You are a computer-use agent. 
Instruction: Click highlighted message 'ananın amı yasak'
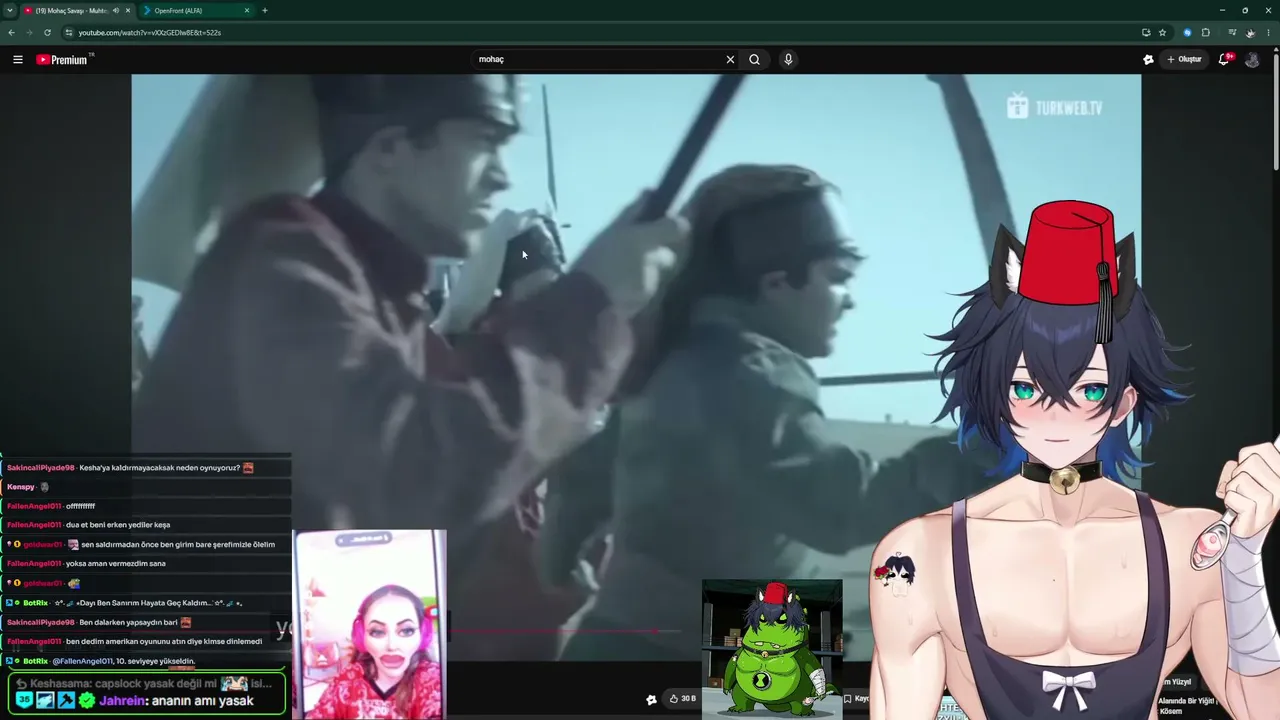coord(201,701)
